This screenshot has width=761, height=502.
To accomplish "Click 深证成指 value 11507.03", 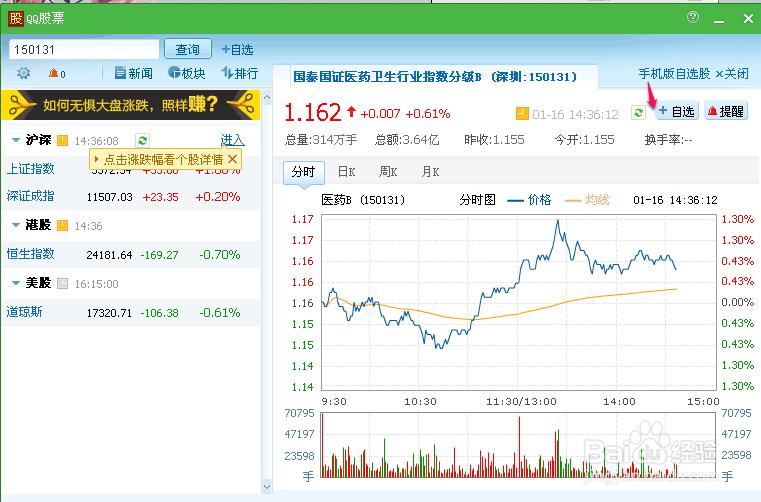I will [109, 197].
